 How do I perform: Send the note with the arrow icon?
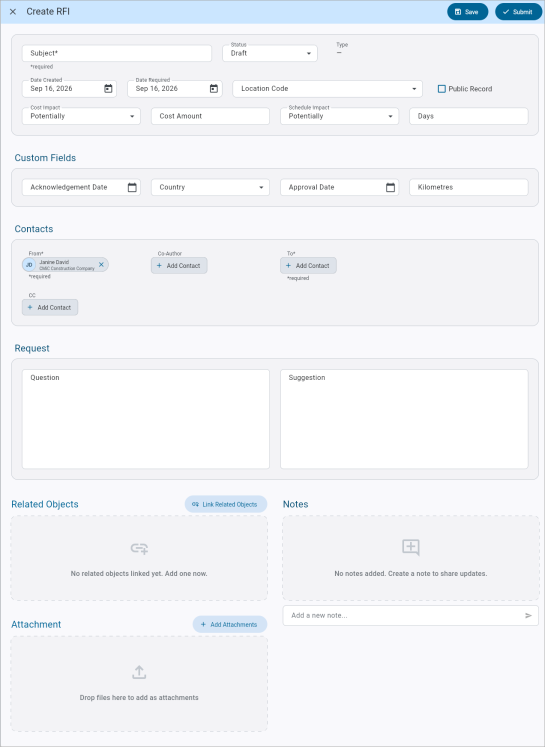click(x=528, y=616)
